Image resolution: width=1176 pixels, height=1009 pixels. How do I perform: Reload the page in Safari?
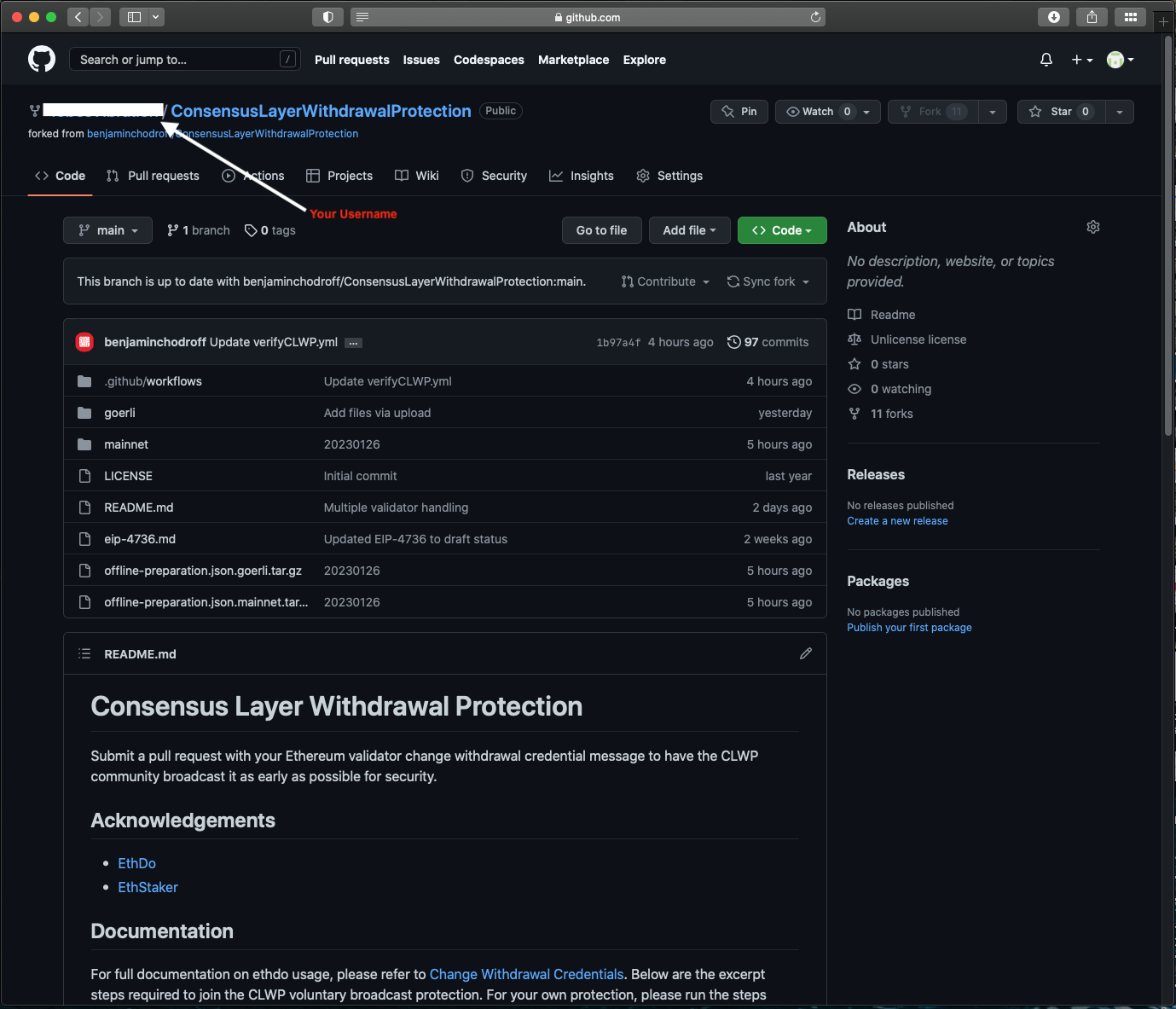pyautogui.click(x=815, y=17)
